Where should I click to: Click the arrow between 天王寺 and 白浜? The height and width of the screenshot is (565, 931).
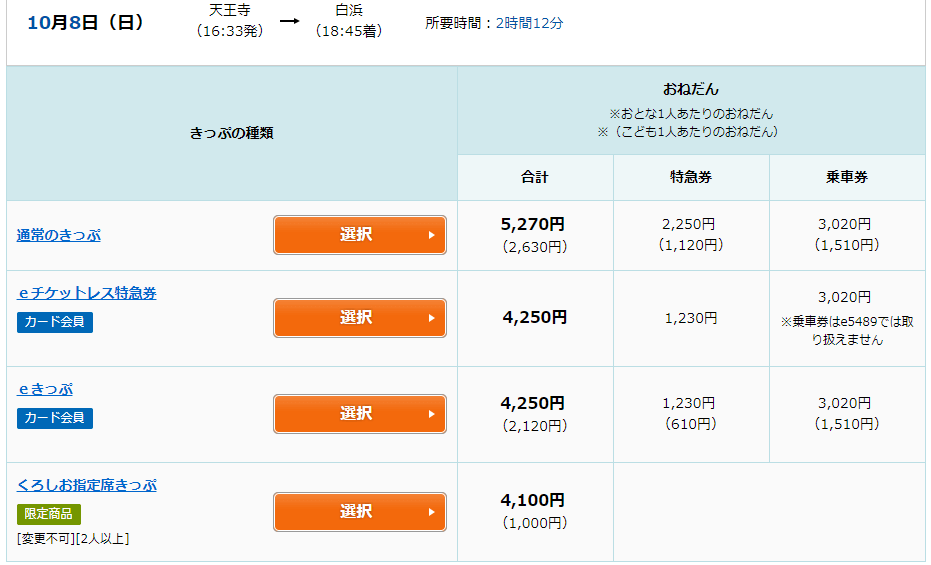coord(289,21)
